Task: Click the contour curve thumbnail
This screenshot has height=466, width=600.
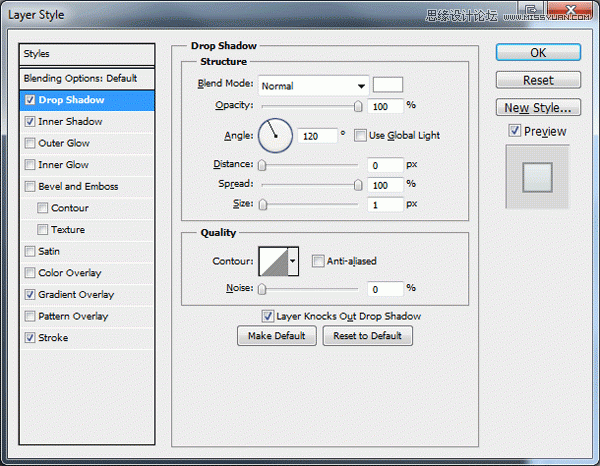Action: pyautogui.click(x=273, y=261)
